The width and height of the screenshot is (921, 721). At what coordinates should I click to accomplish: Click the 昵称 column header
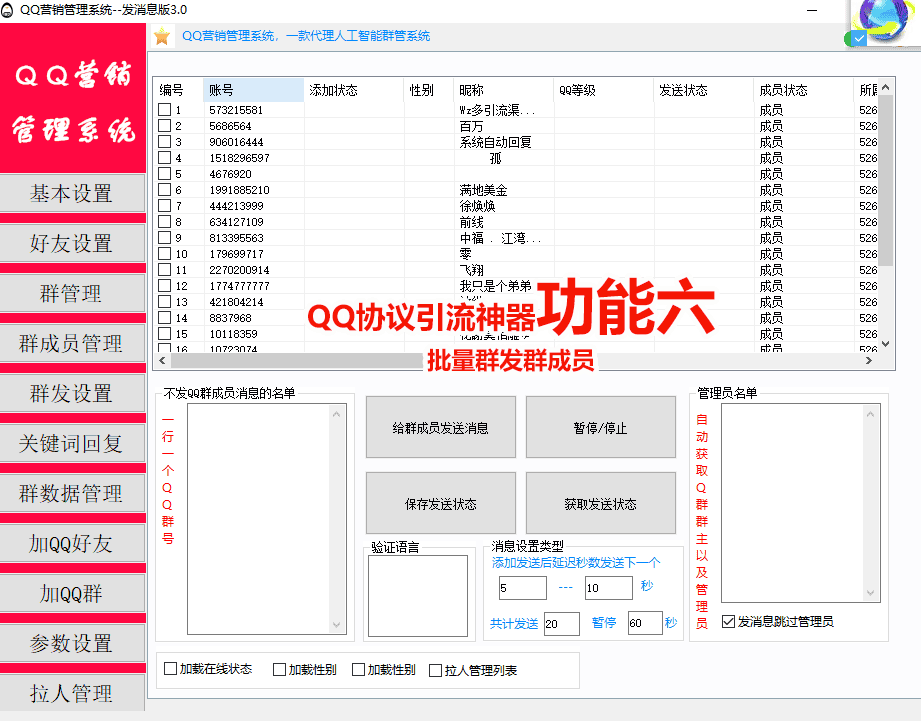click(504, 90)
